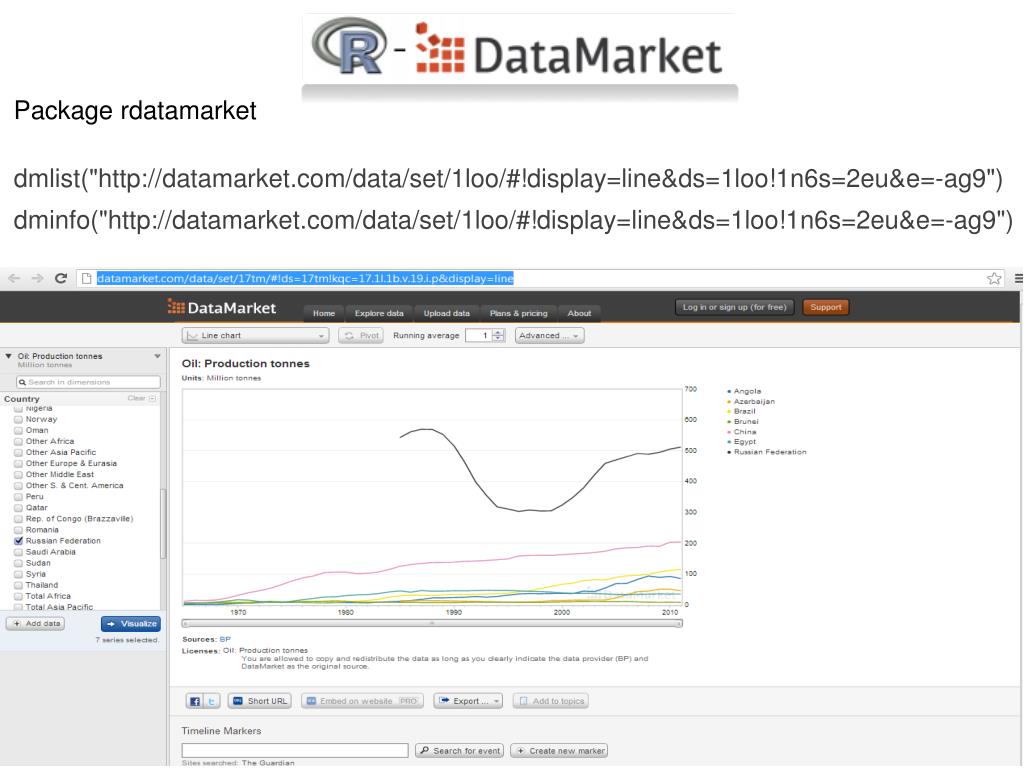1024x768 pixels.
Task: Uncheck the Russian Federation checkbox
Action: point(19,541)
